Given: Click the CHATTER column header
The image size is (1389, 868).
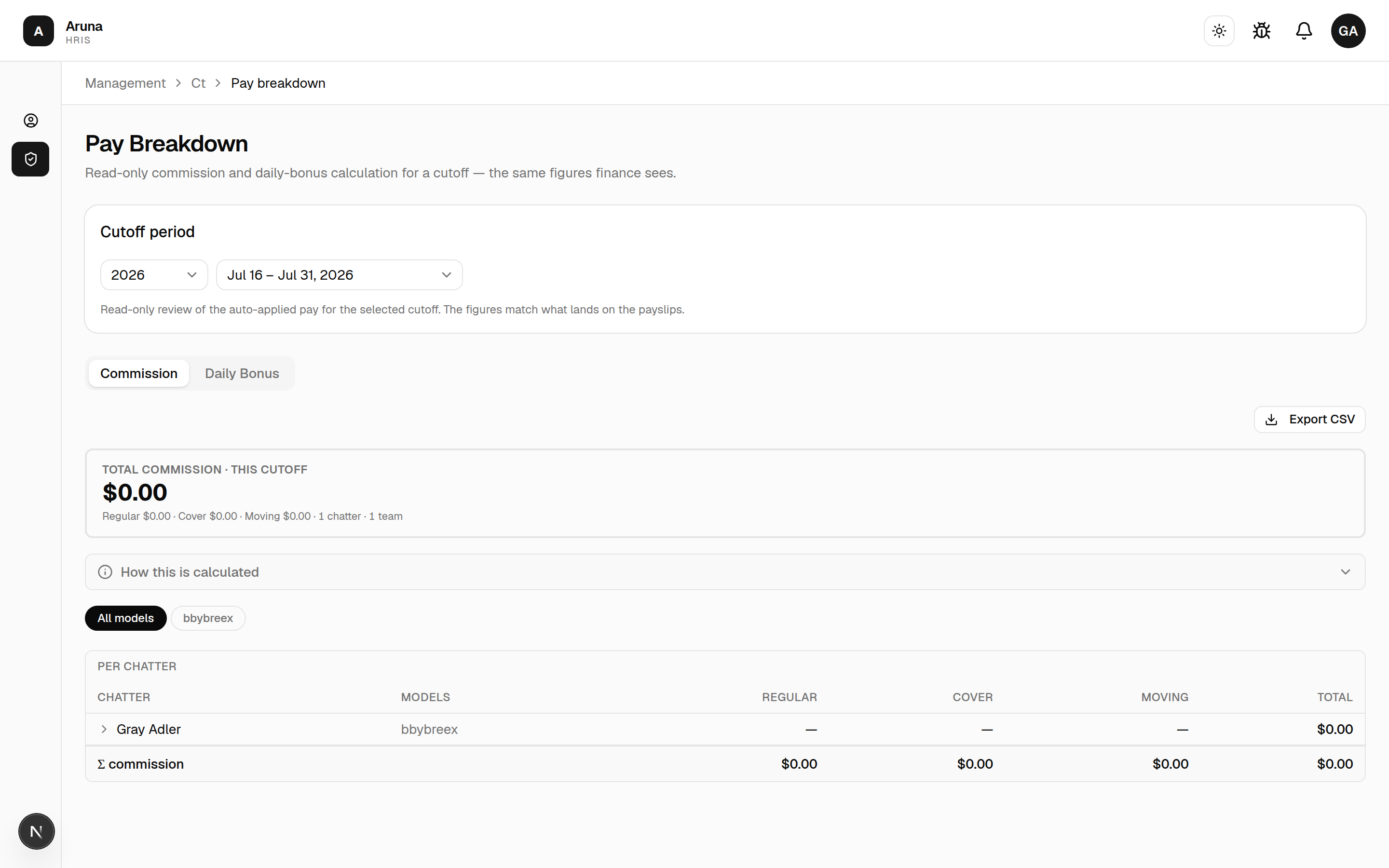Looking at the screenshot, I should tap(124, 697).
